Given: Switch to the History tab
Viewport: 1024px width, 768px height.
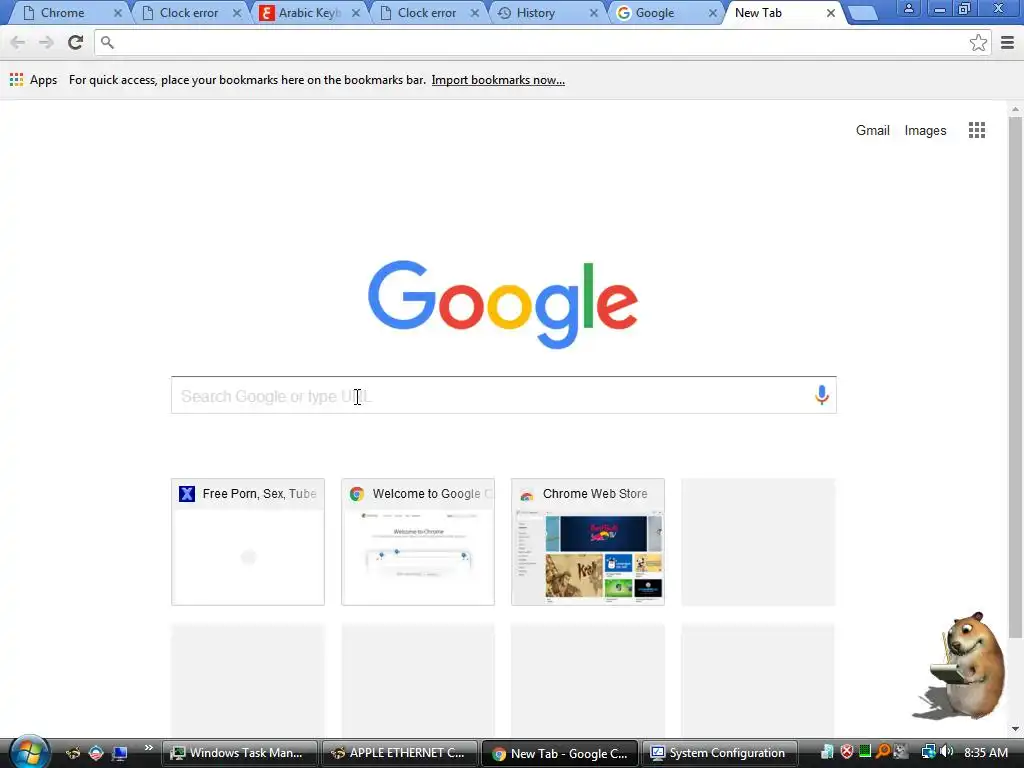Looking at the screenshot, I should [545, 12].
